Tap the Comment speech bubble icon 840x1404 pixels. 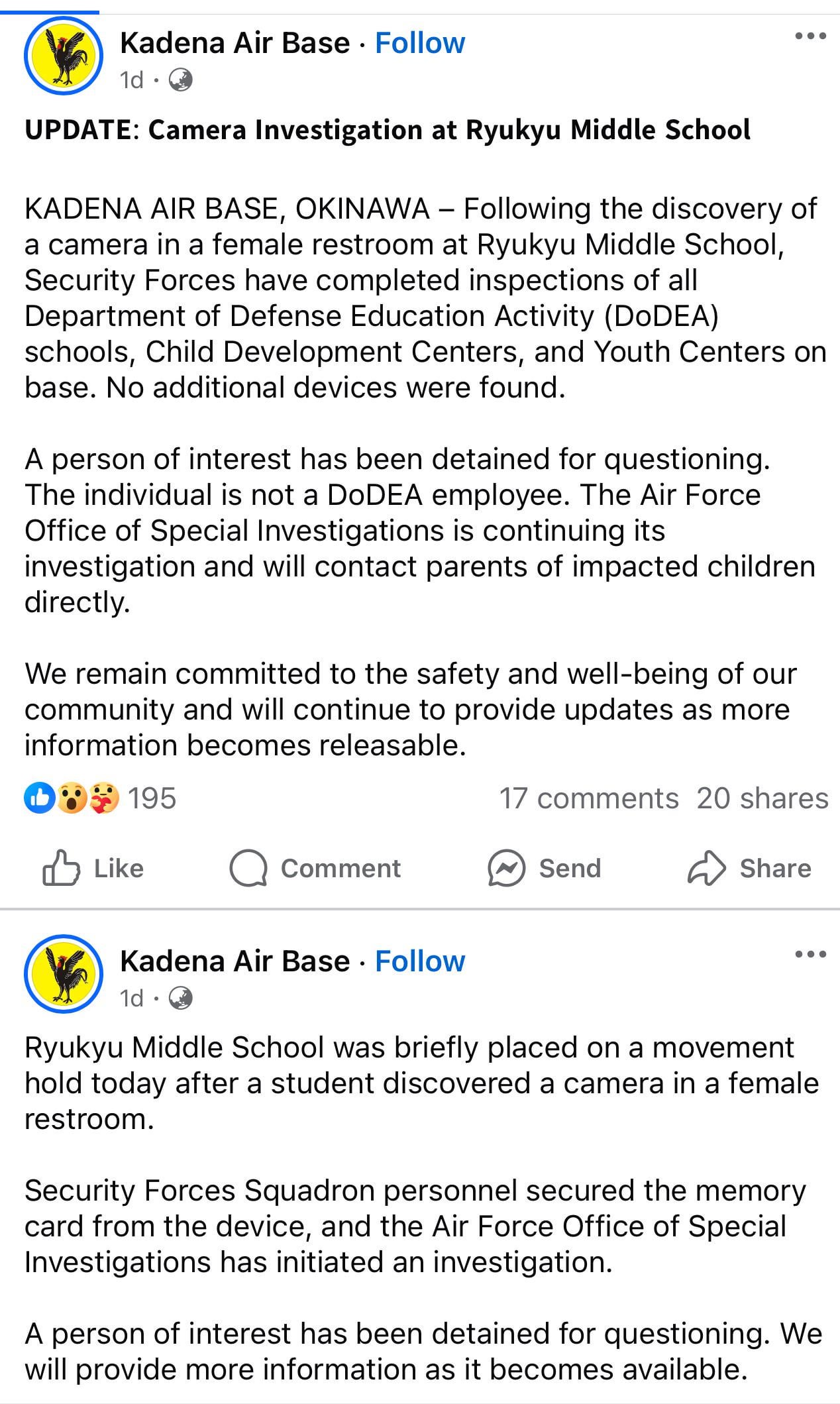pyautogui.click(x=248, y=869)
